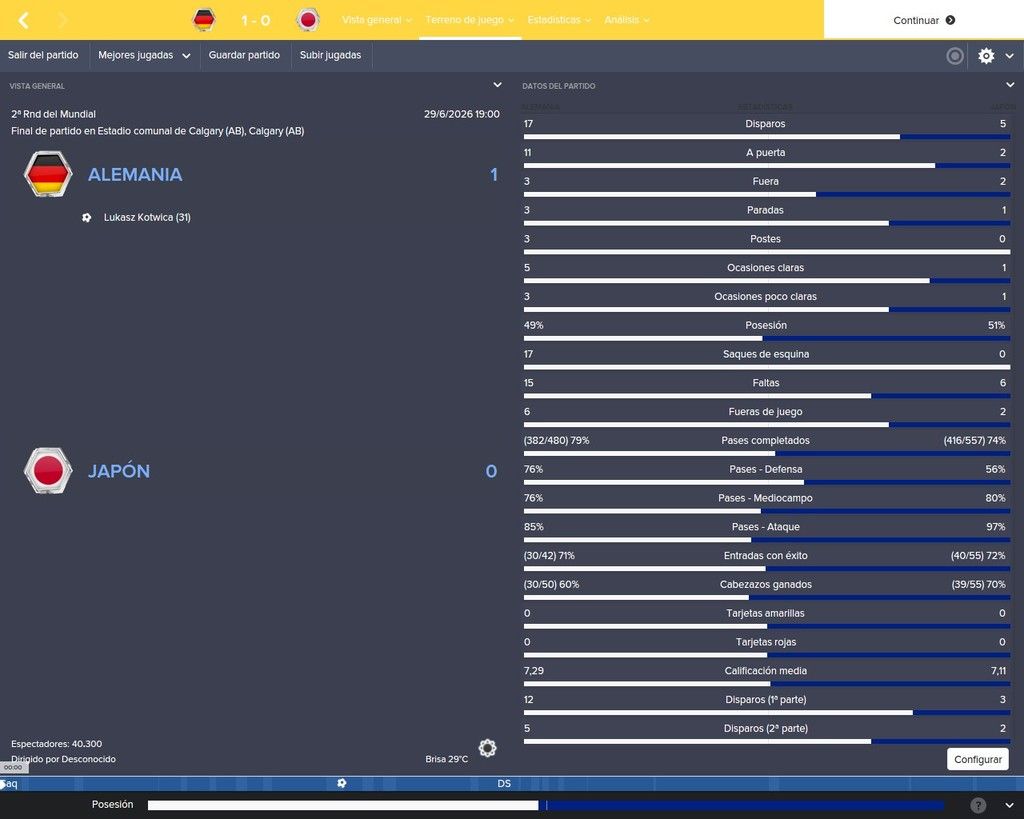Click the Espectadores: 40.300 text
1024x819 pixels.
(56, 744)
